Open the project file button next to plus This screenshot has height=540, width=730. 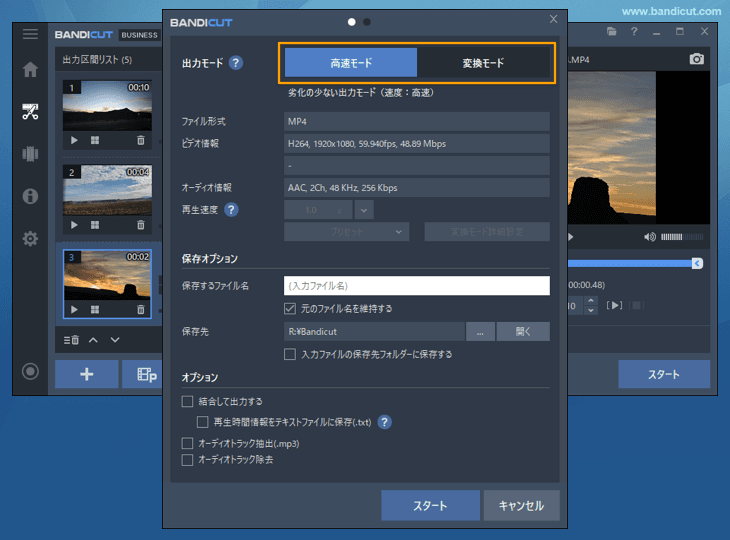click(142, 374)
